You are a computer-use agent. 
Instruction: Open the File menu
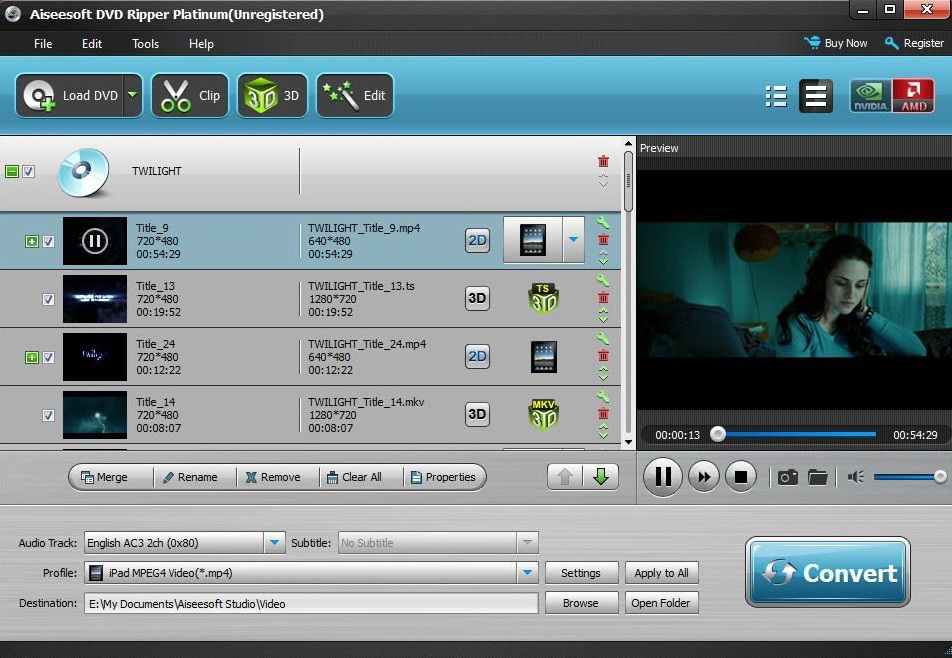(43, 44)
